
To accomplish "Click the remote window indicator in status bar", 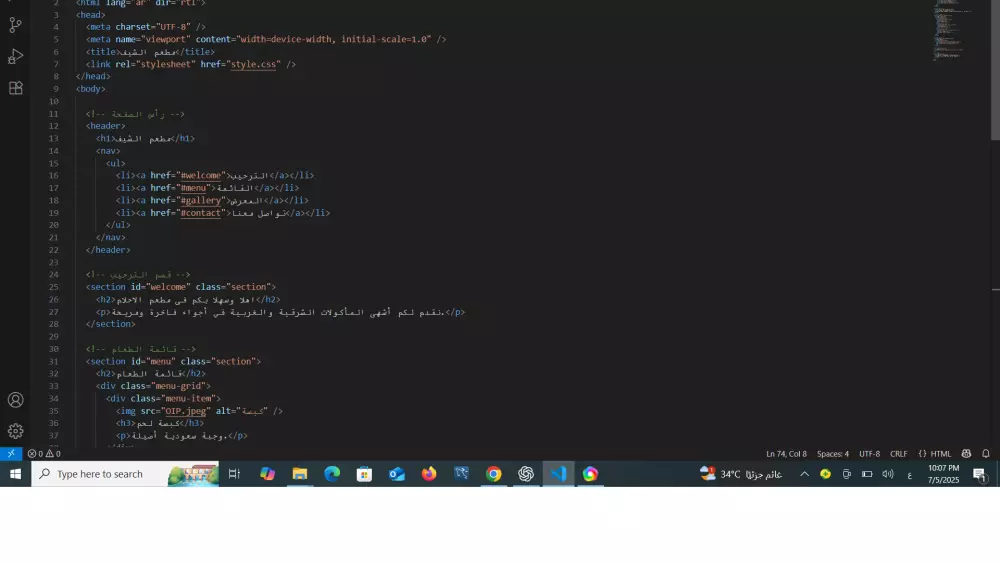I will 11,453.
